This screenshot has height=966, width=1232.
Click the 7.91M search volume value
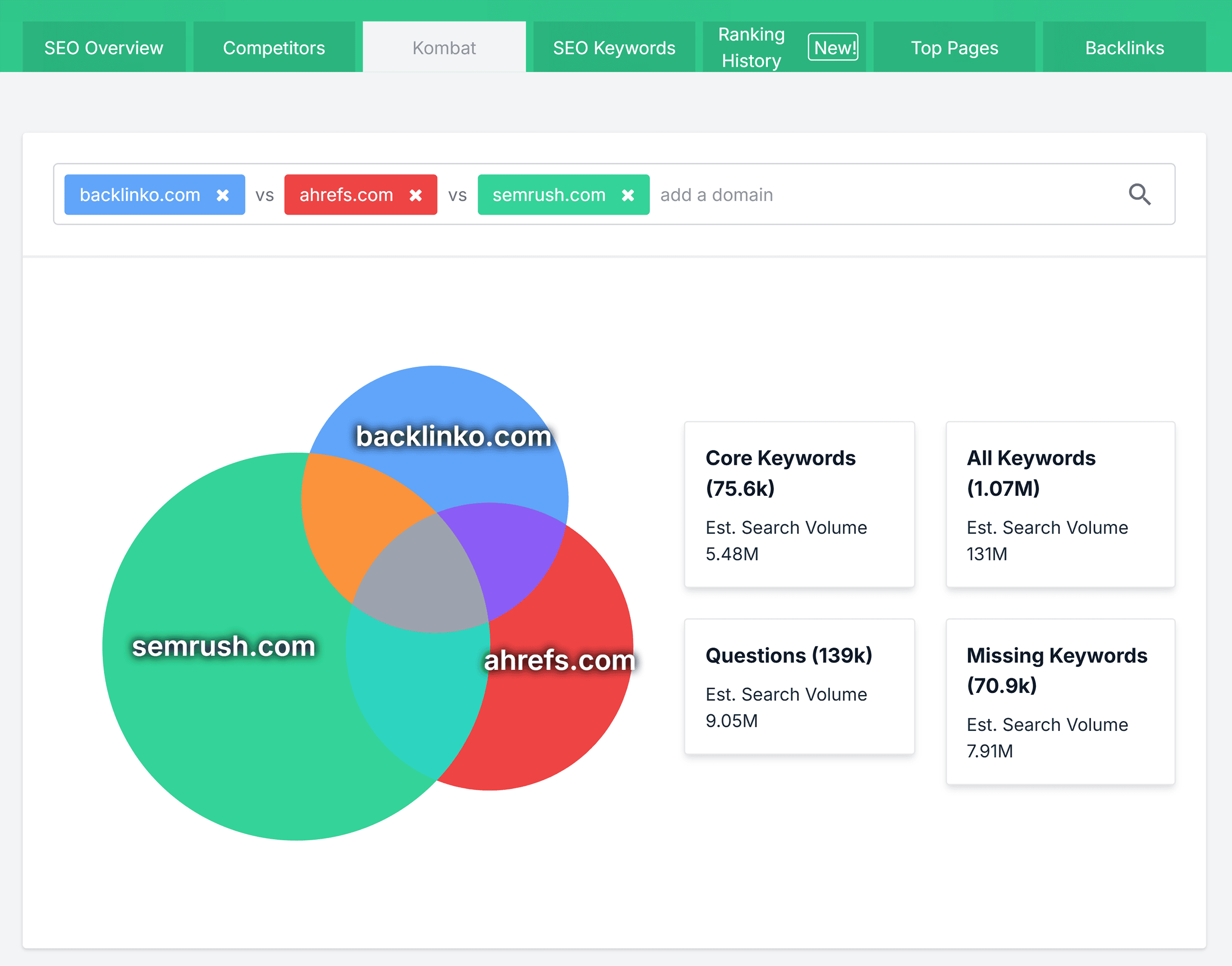coord(990,751)
